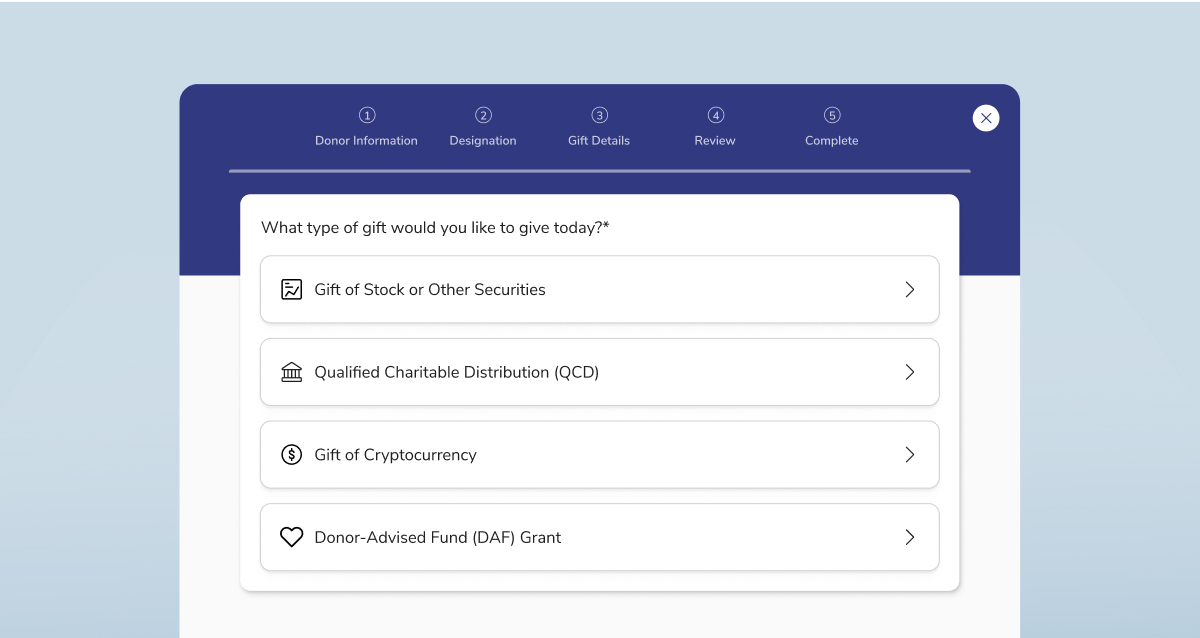Expand the Gift of Stock chevron arrow

click(909, 290)
